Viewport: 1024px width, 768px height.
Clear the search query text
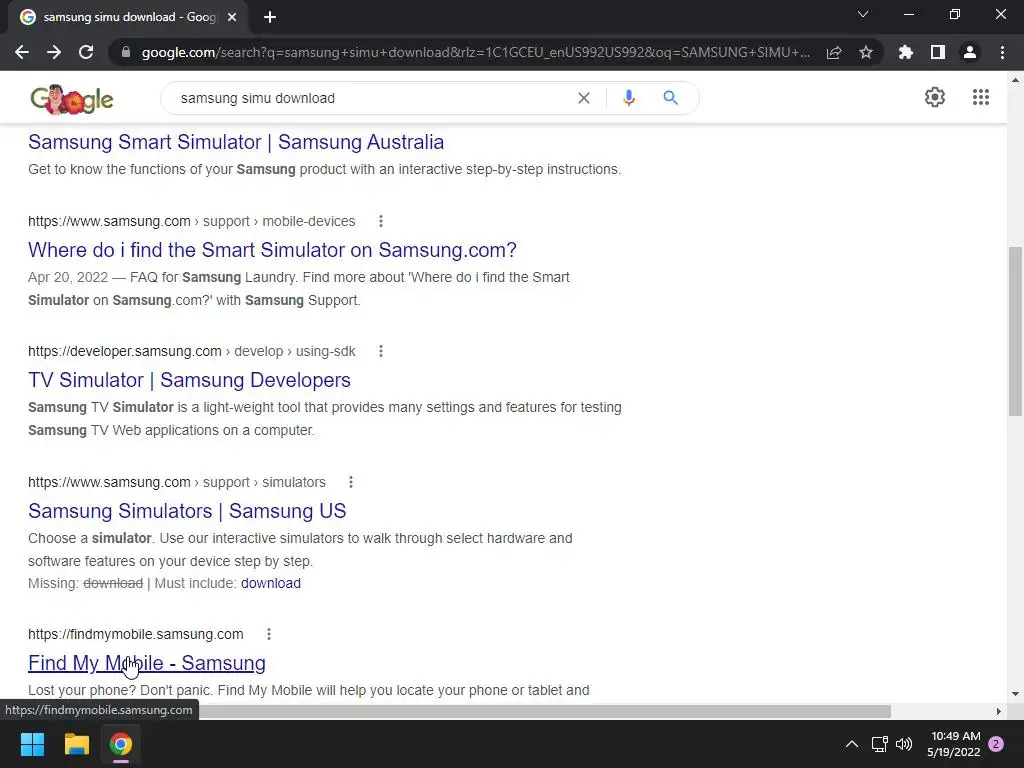tap(584, 98)
